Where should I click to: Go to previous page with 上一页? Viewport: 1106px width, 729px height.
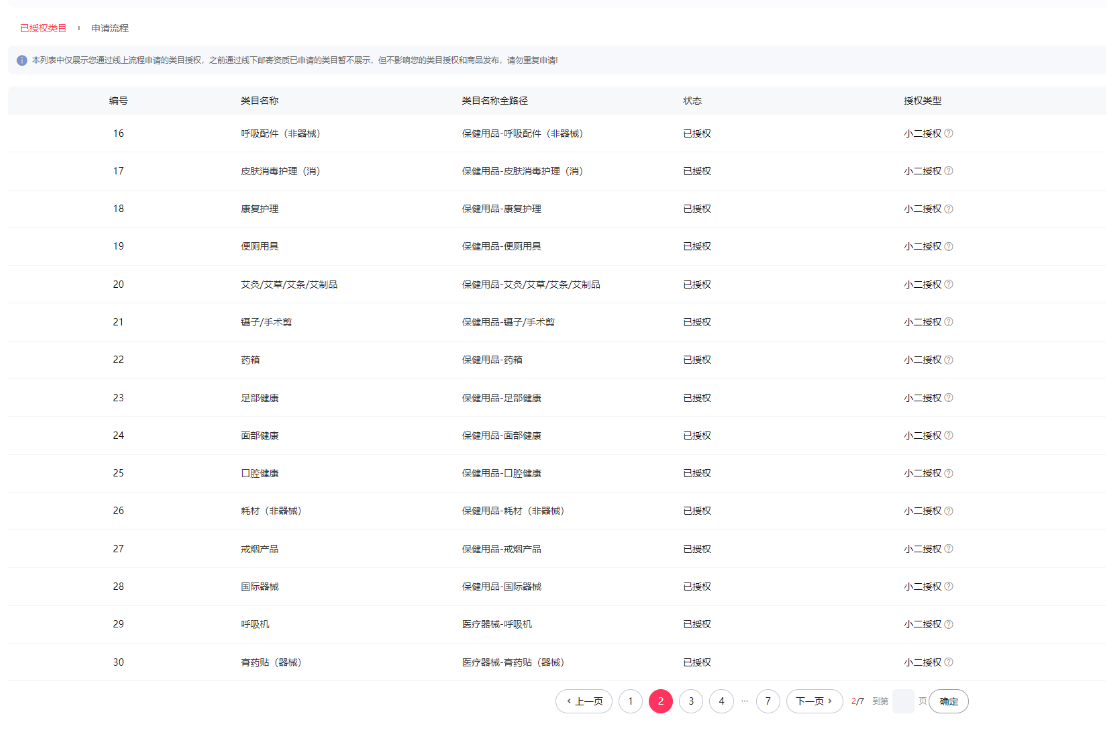(x=584, y=702)
